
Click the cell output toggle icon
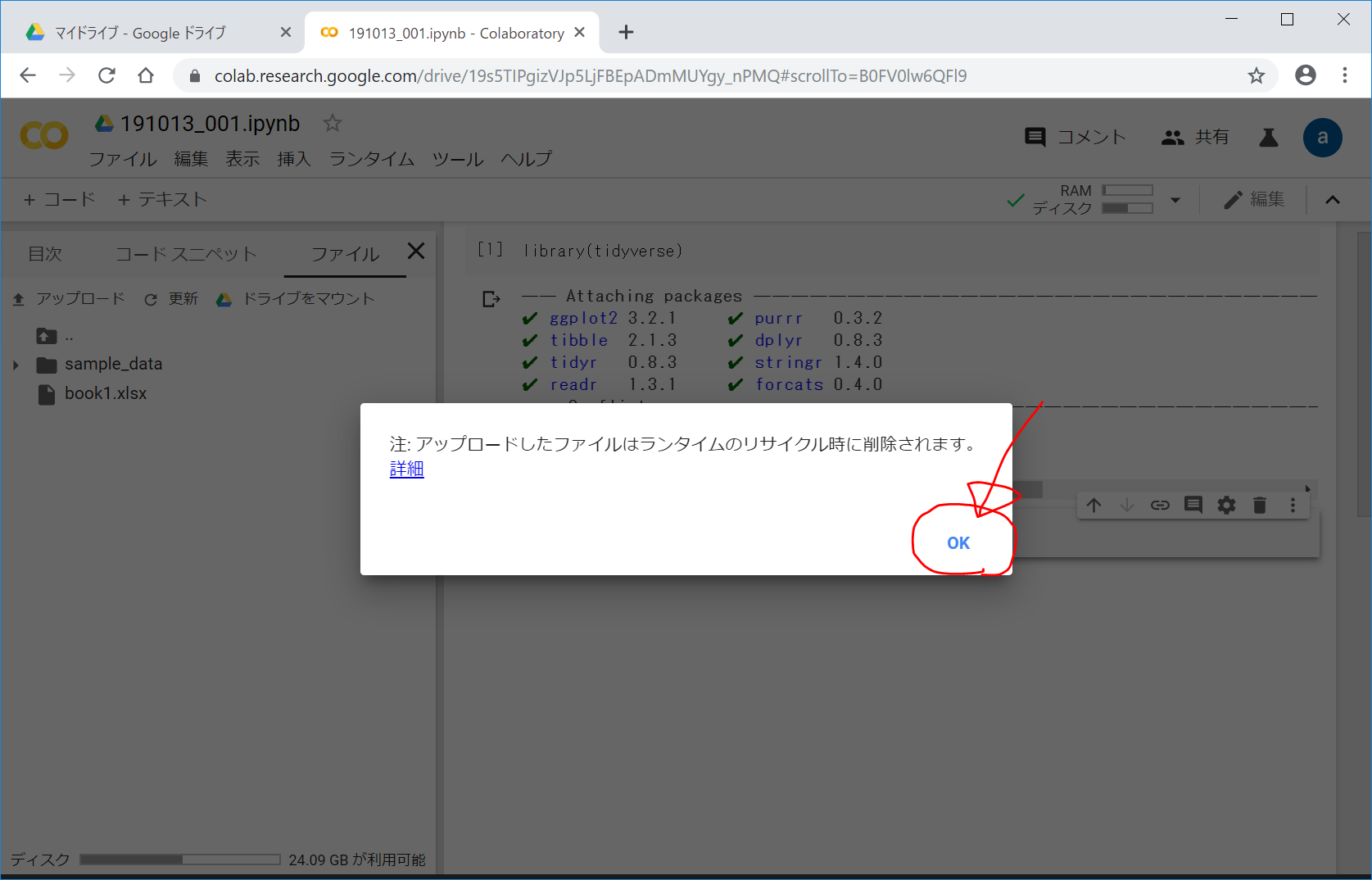491,299
